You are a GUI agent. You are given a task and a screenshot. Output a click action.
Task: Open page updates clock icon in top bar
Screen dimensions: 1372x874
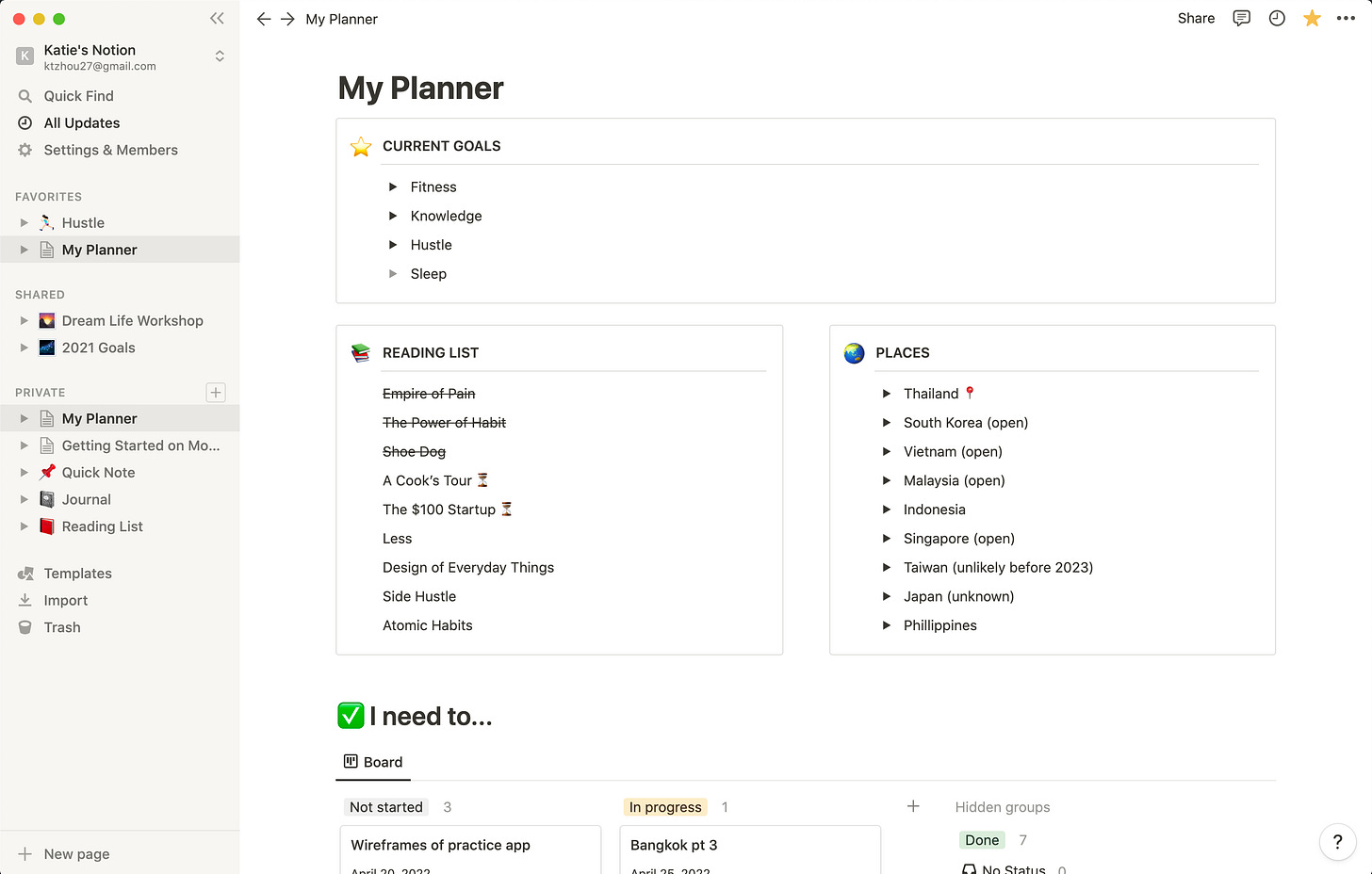click(x=1277, y=18)
